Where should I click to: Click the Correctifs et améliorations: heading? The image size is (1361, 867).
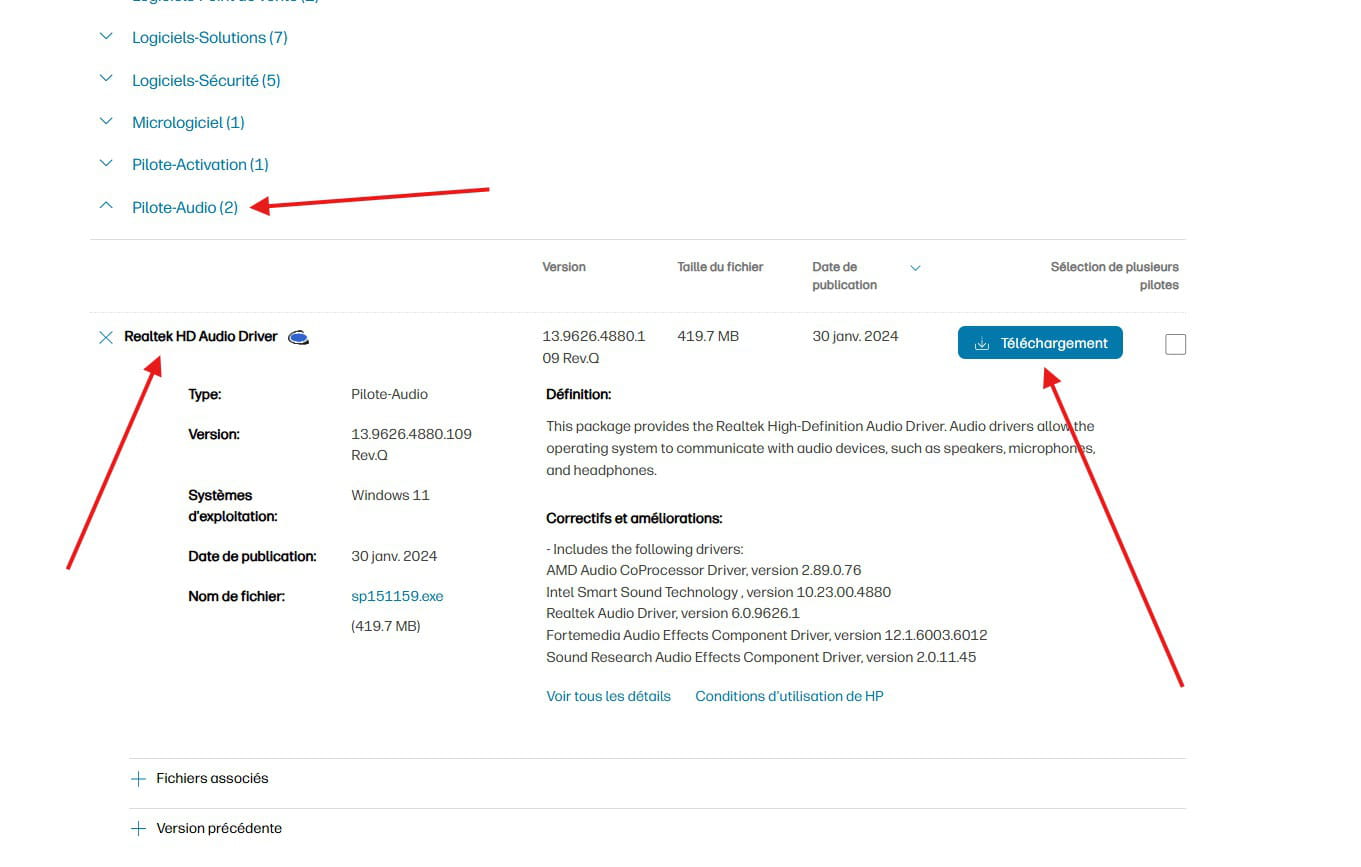[x=634, y=518]
